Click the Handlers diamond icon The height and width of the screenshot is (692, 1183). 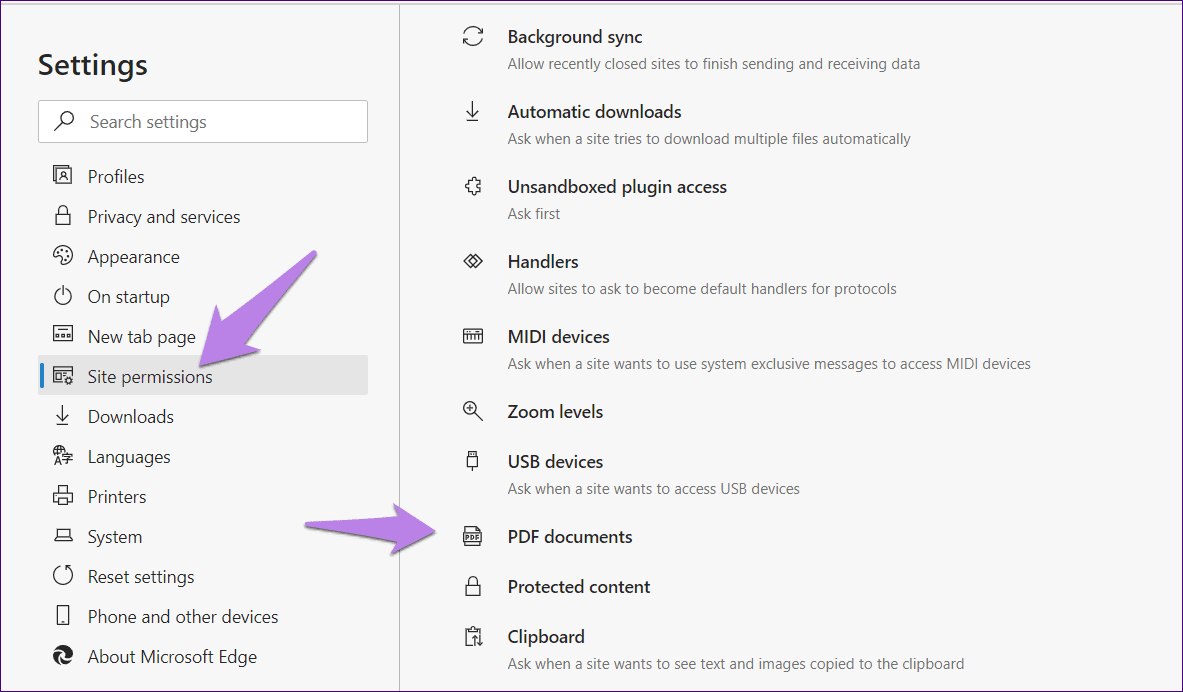472,261
